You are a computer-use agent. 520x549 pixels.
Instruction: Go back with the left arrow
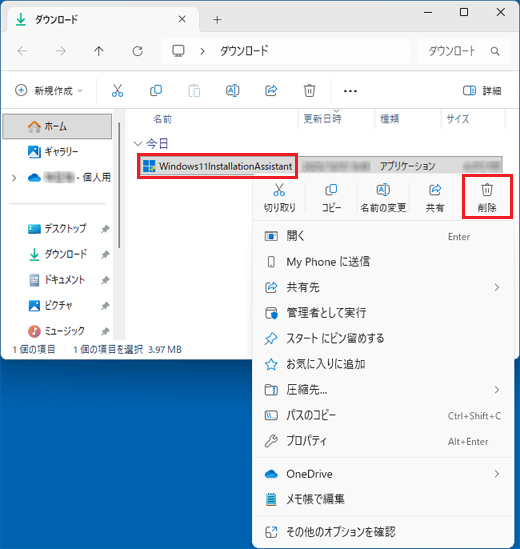[22, 51]
